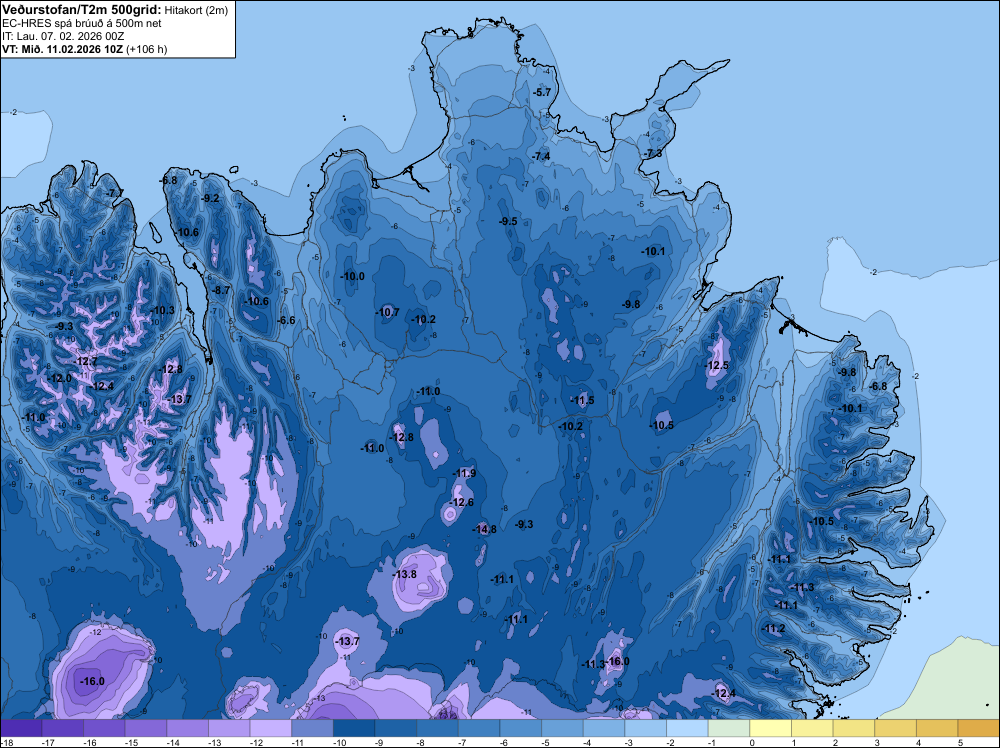This screenshot has height=748, width=1000.
Task: Click the -7.4 temperature value
Action: click(x=541, y=156)
